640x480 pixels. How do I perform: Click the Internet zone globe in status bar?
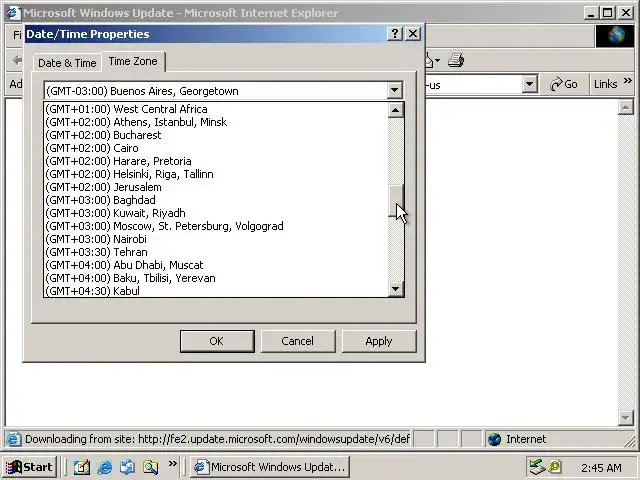tap(494, 439)
